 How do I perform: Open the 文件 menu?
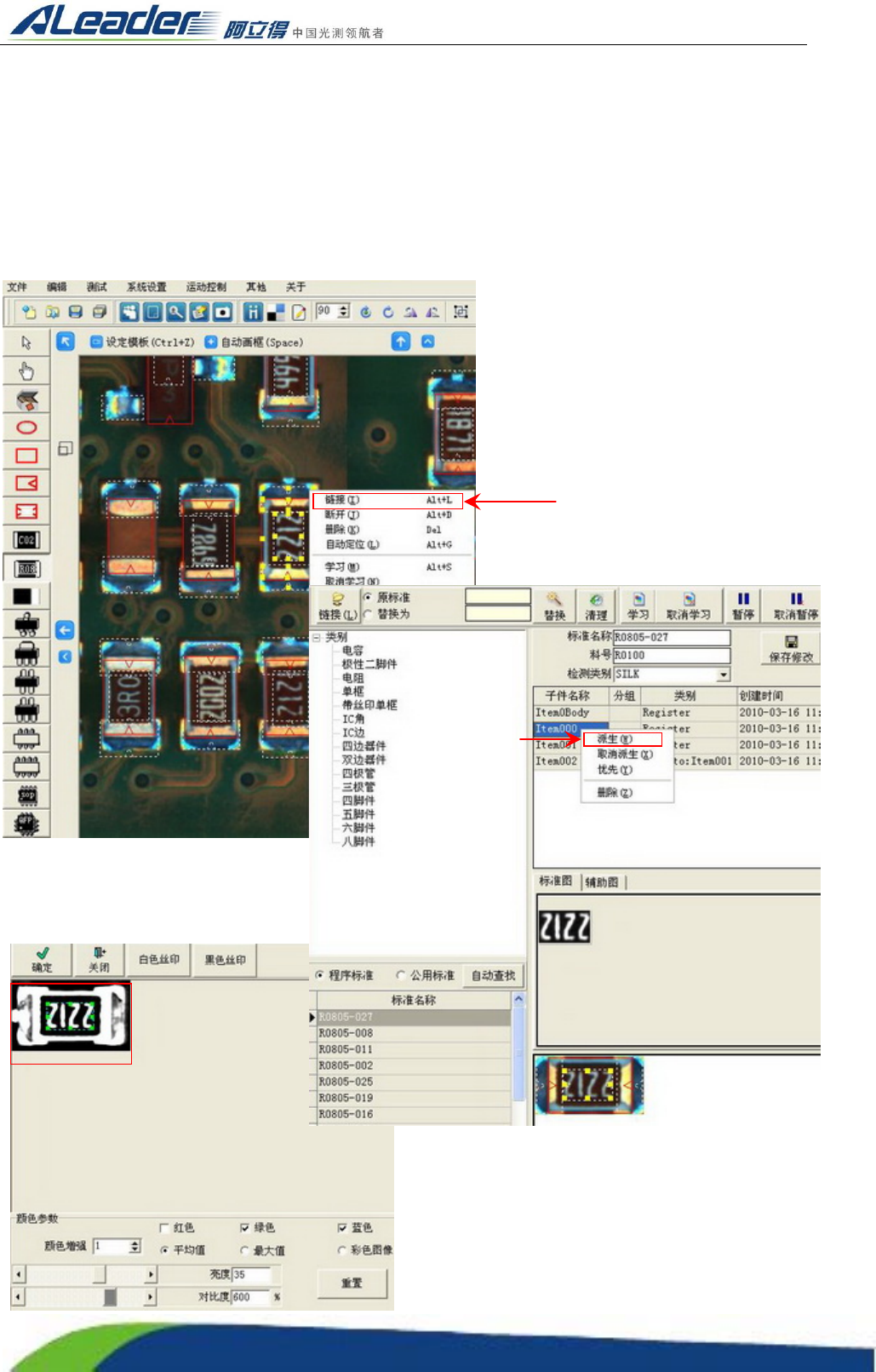(x=17, y=287)
